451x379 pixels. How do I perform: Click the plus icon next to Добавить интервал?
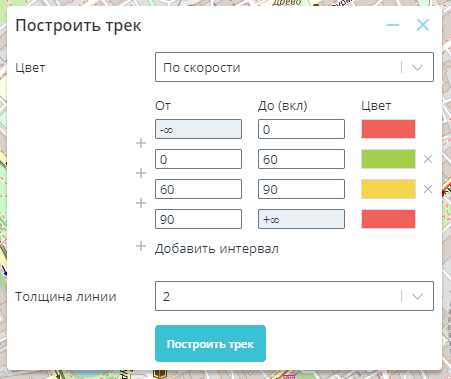141,246
